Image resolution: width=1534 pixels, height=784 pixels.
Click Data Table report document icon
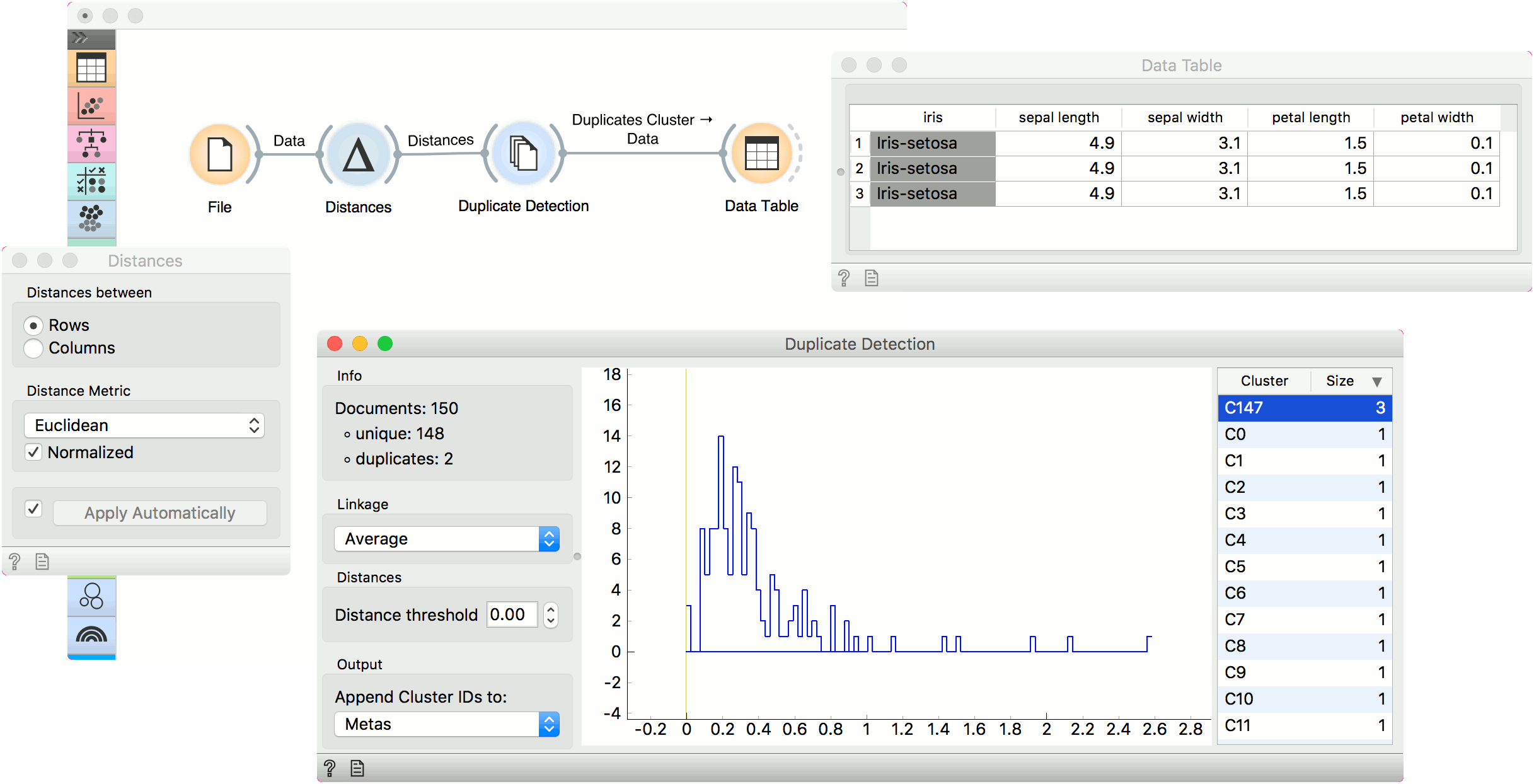(x=871, y=278)
